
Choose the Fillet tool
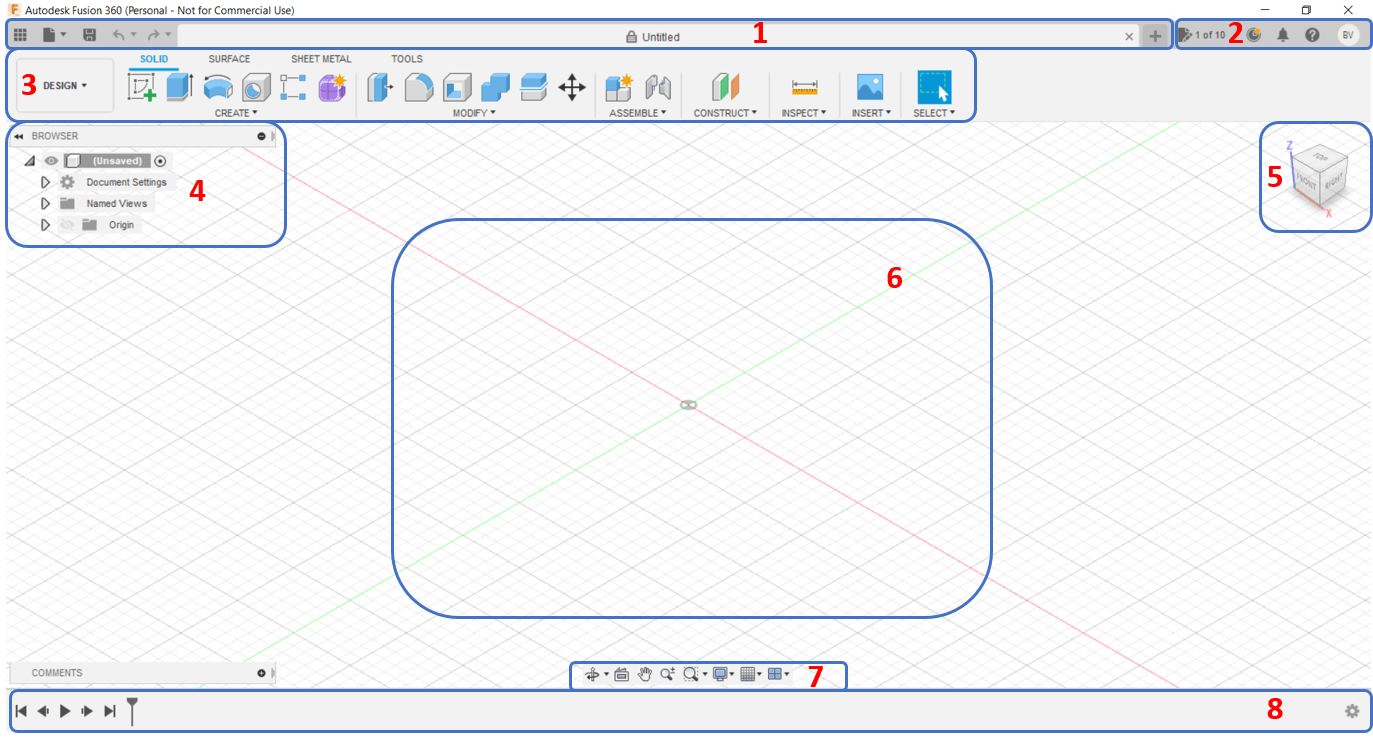click(x=419, y=88)
